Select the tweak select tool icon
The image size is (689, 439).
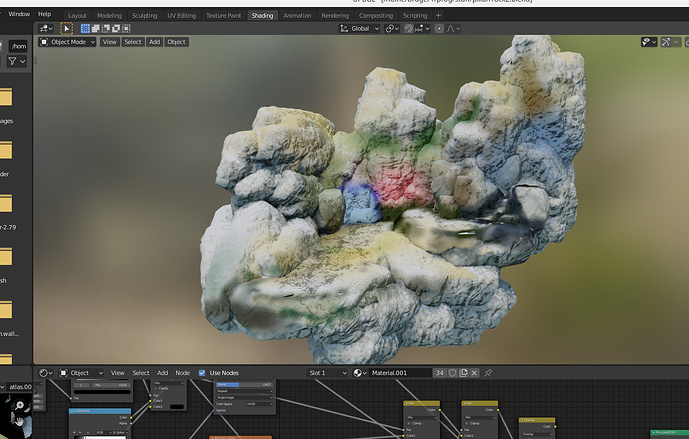click(x=66, y=29)
